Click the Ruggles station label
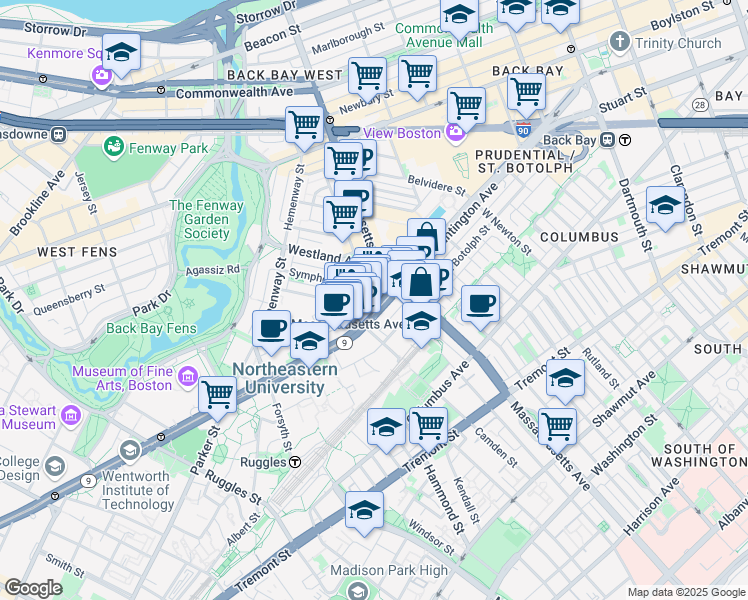 coord(263,462)
